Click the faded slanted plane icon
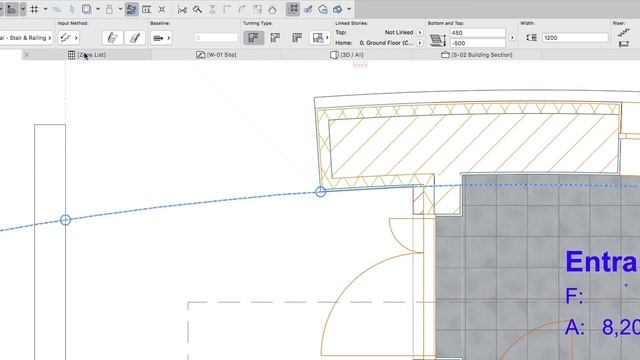Screen dimensions: 640x360 [57, 9]
